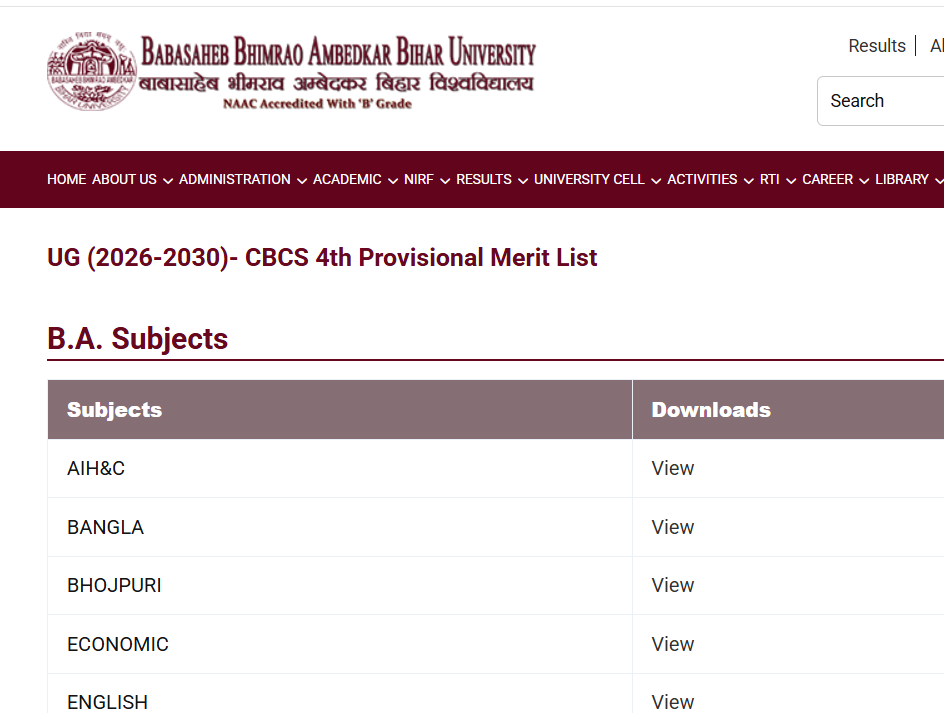Viewport: 944px width, 713px height.
Task: Expand the Activities dropdown chevron
Action: pos(749,181)
